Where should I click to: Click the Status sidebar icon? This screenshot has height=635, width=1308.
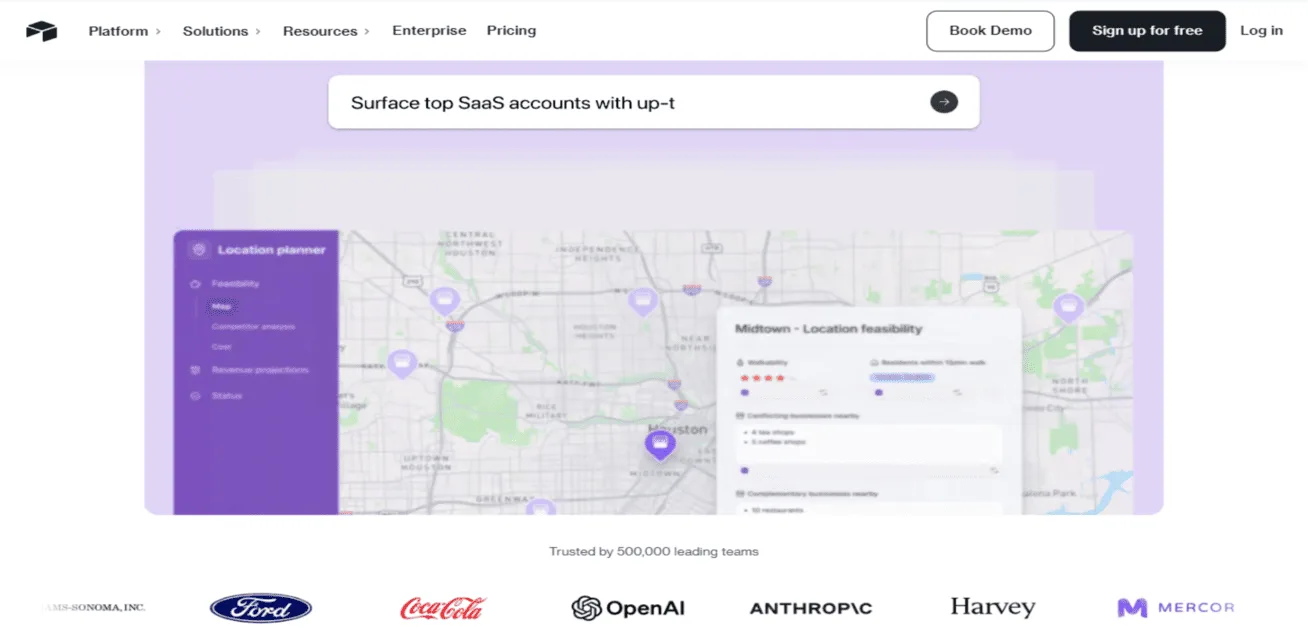[196, 396]
